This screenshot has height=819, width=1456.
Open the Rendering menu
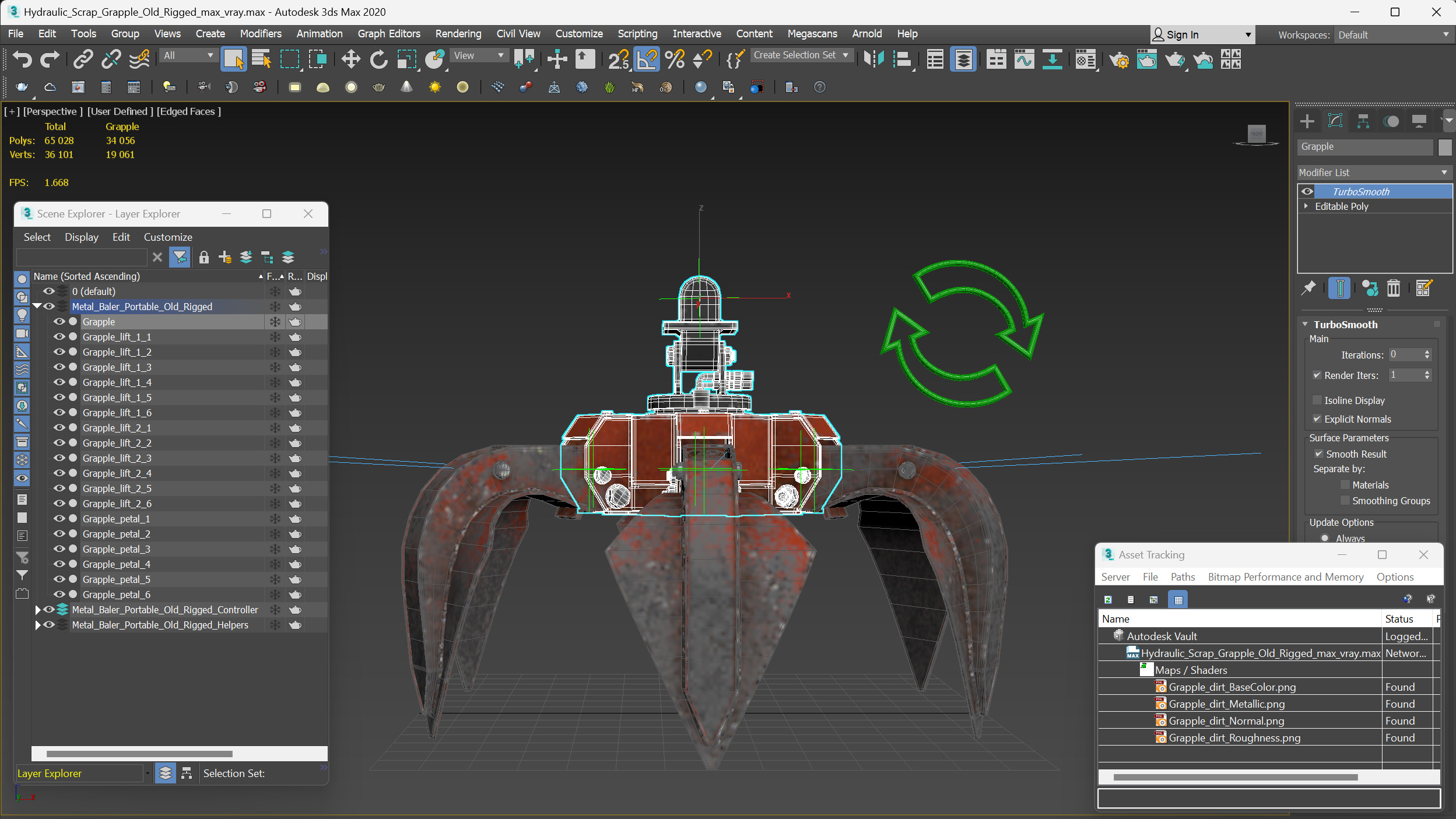457,33
